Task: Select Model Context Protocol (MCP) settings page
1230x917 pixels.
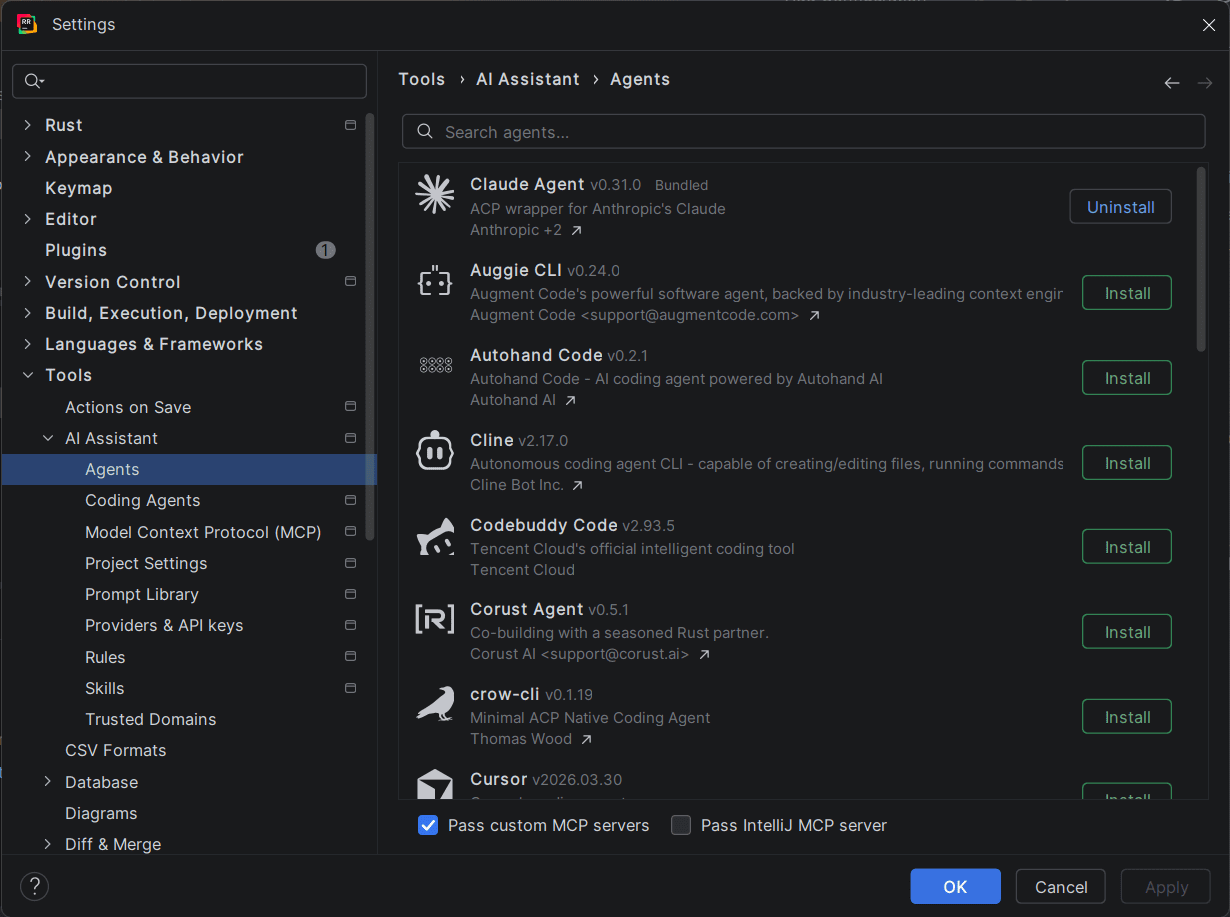Action: [x=203, y=532]
